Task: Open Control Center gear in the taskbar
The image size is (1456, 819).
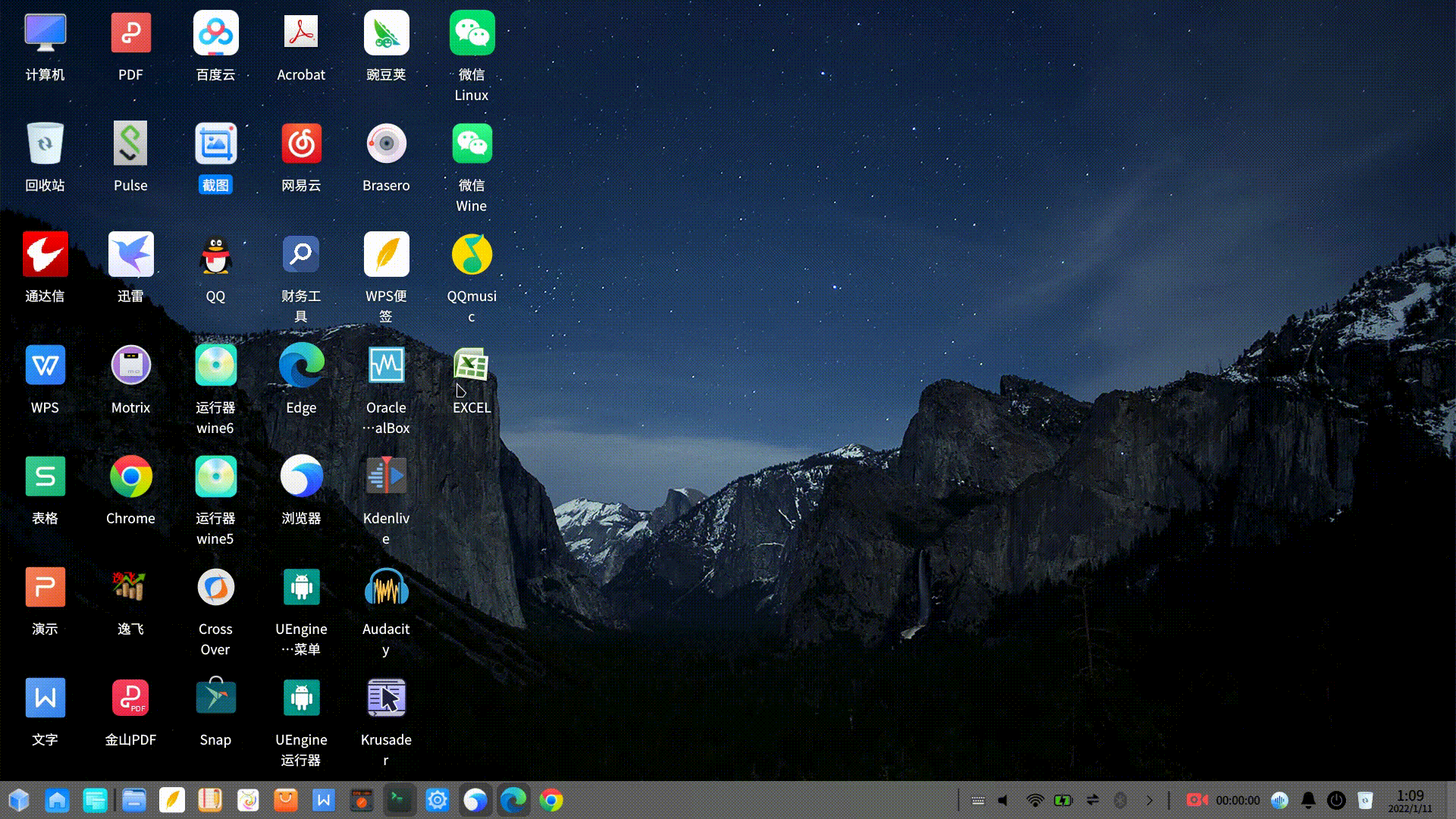Action: (438, 799)
